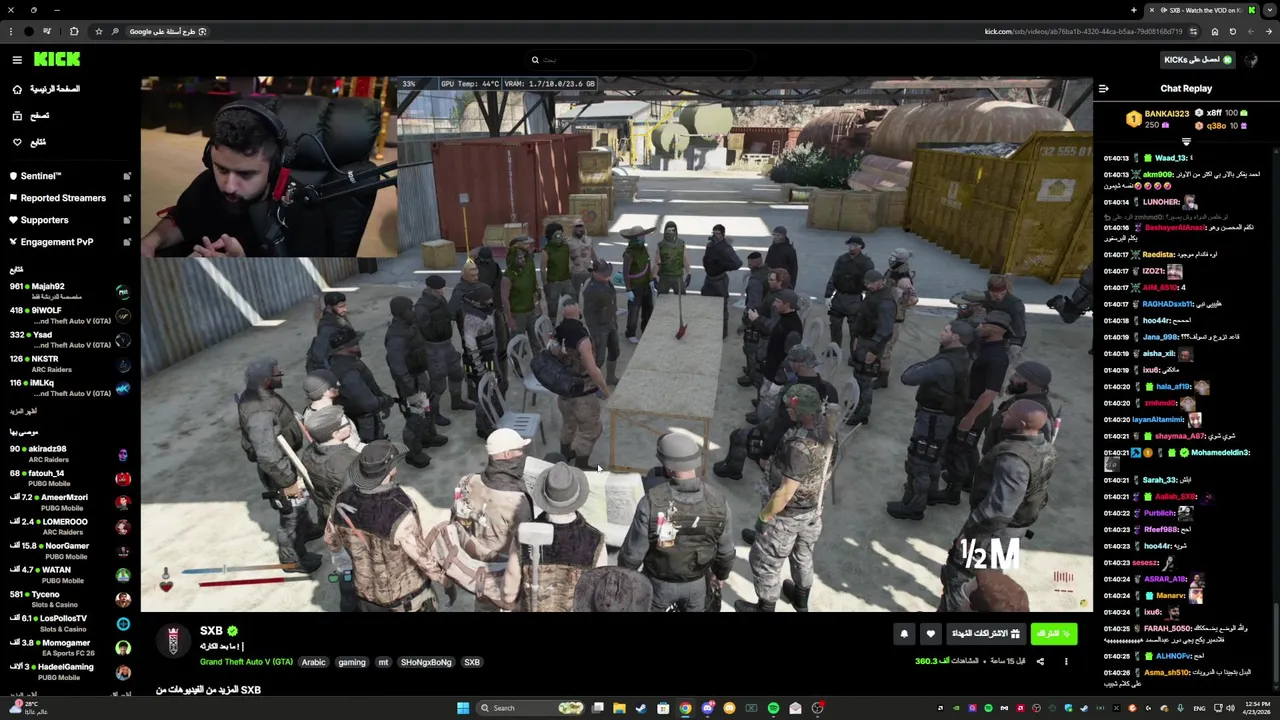Open followed channel 9iWOLF

[x=70, y=315]
